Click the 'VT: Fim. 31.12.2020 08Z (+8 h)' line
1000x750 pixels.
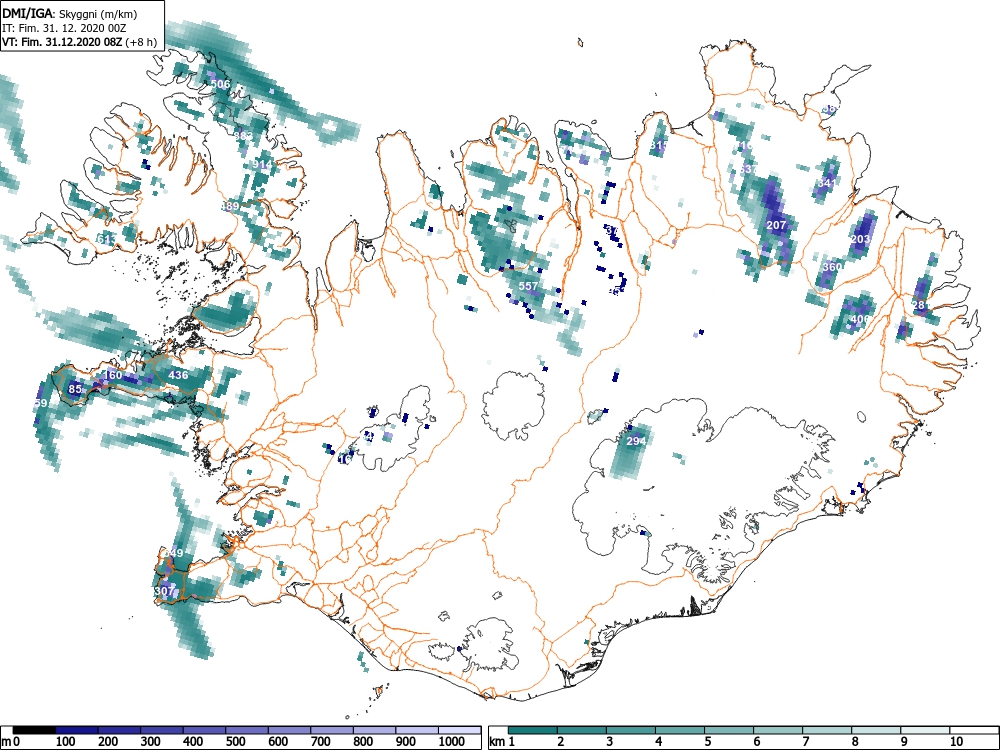click(79, 42)
